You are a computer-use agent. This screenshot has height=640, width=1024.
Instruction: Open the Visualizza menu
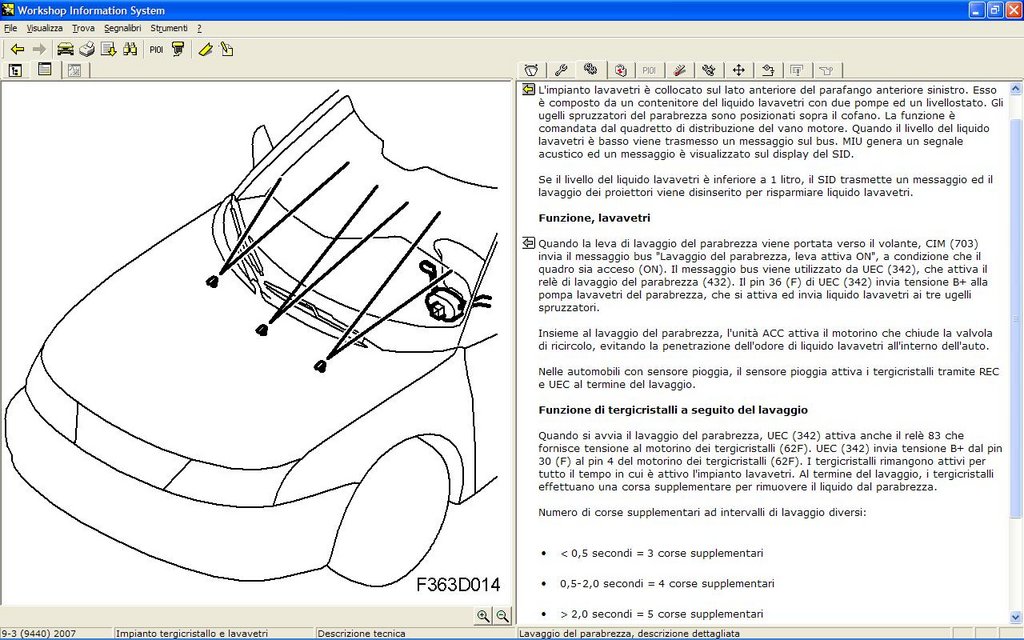click(x=44, y=28)
